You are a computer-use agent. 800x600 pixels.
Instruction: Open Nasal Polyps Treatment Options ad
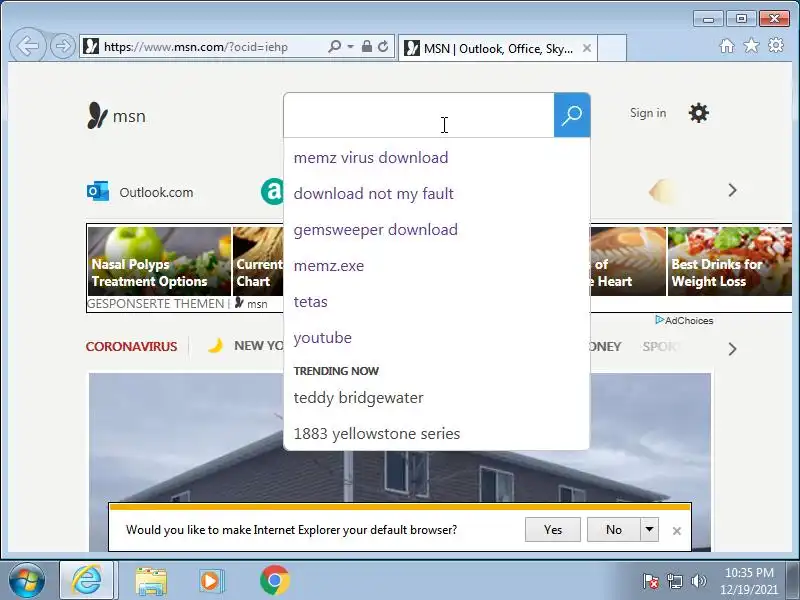[159, 261]
